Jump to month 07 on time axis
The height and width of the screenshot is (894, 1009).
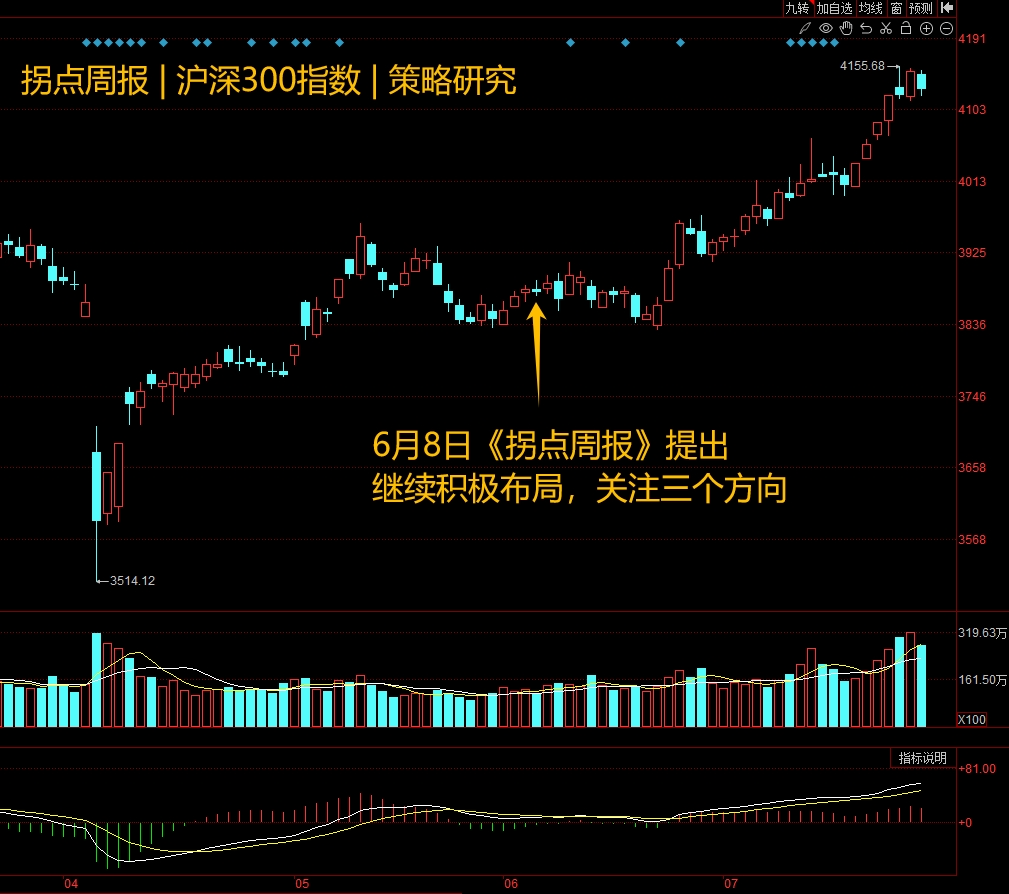[x=731, y=884]
